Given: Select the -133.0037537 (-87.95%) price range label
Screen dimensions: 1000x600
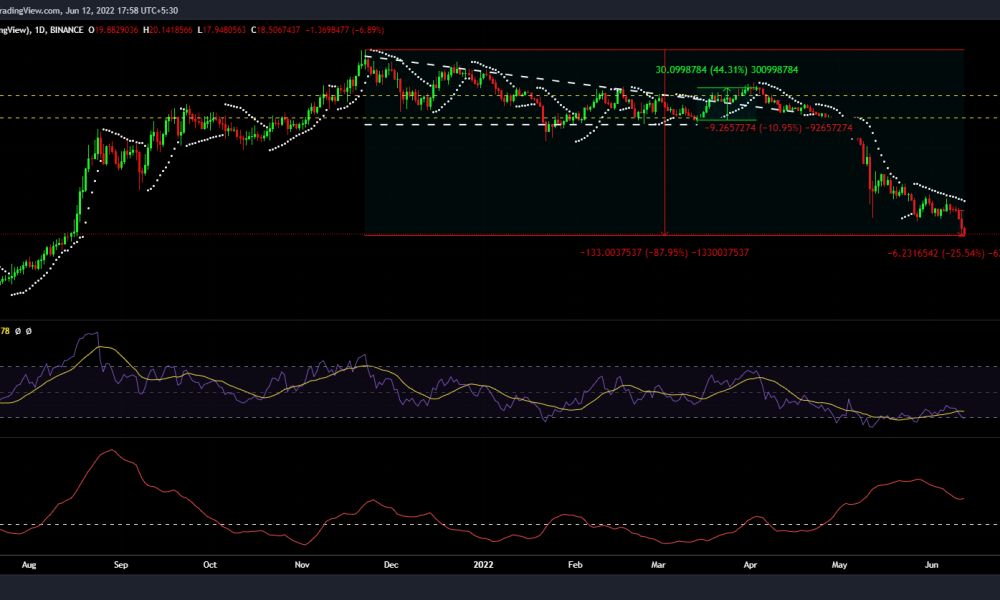Looking at the screenshot, I should (x=665, y=252).
